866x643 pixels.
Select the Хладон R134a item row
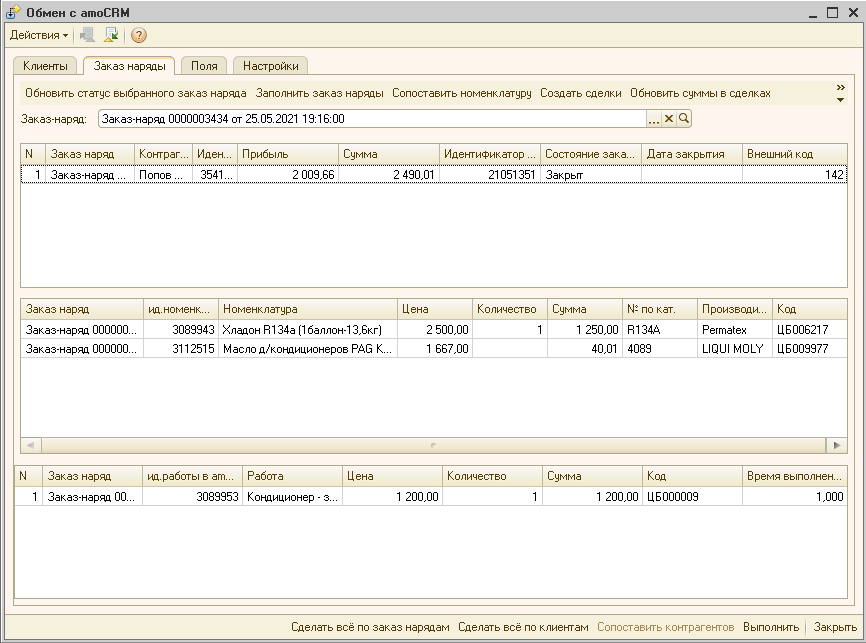coord(434,330)
